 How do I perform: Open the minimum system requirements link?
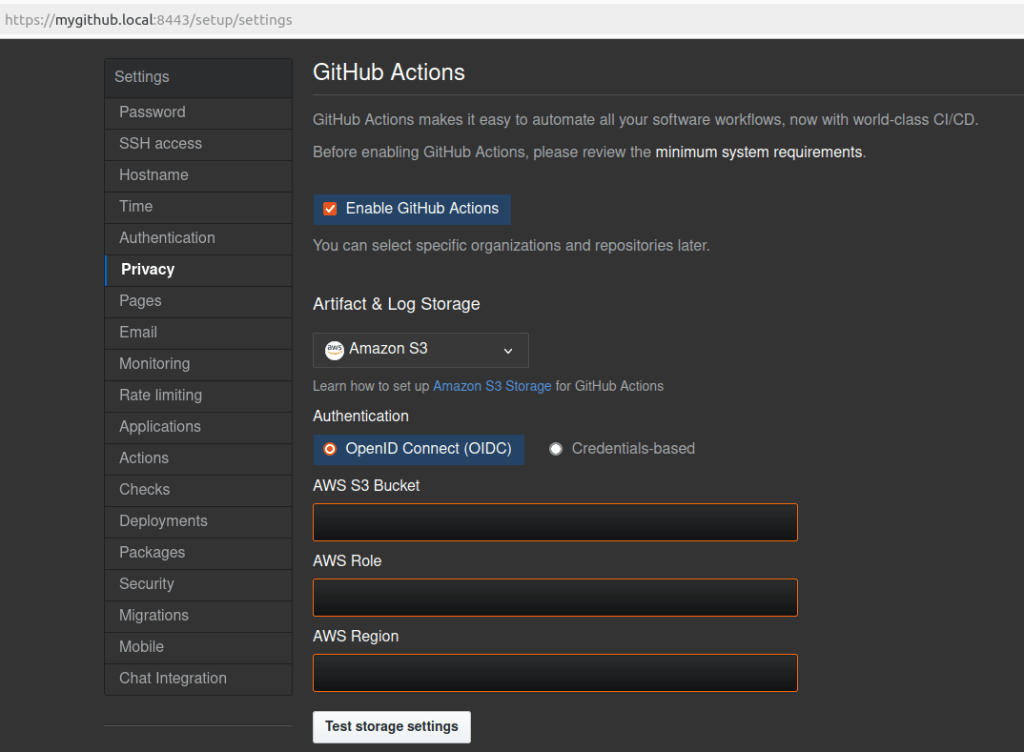coord(759,152)
